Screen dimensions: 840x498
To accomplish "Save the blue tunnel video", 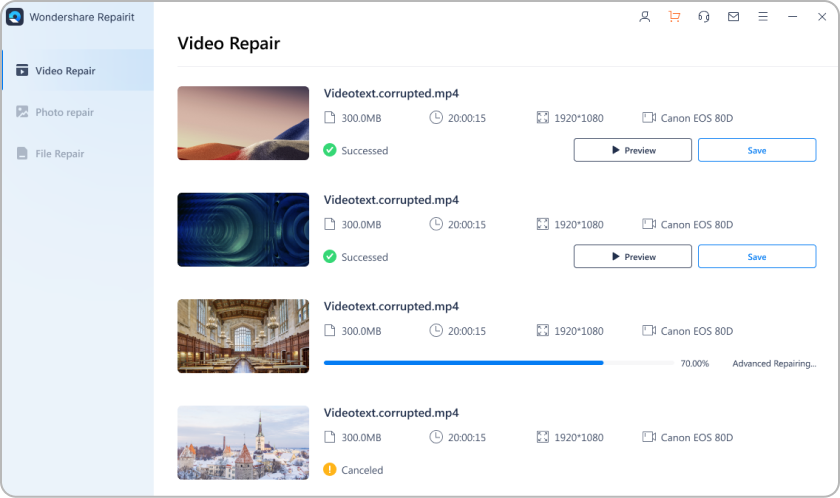I will tap(757, 256).
